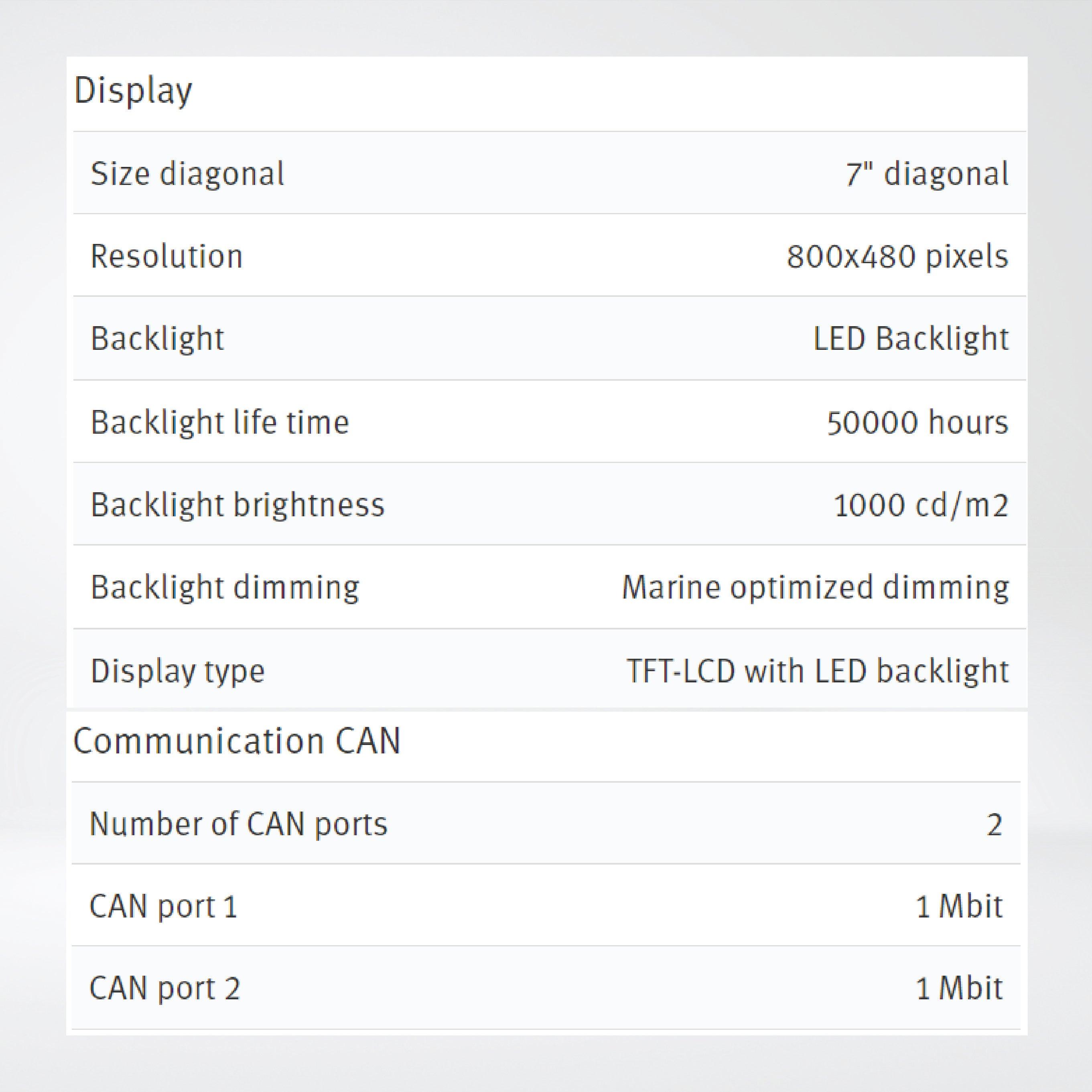
Task: Select the Backlight brightness label
Action: 237,504
